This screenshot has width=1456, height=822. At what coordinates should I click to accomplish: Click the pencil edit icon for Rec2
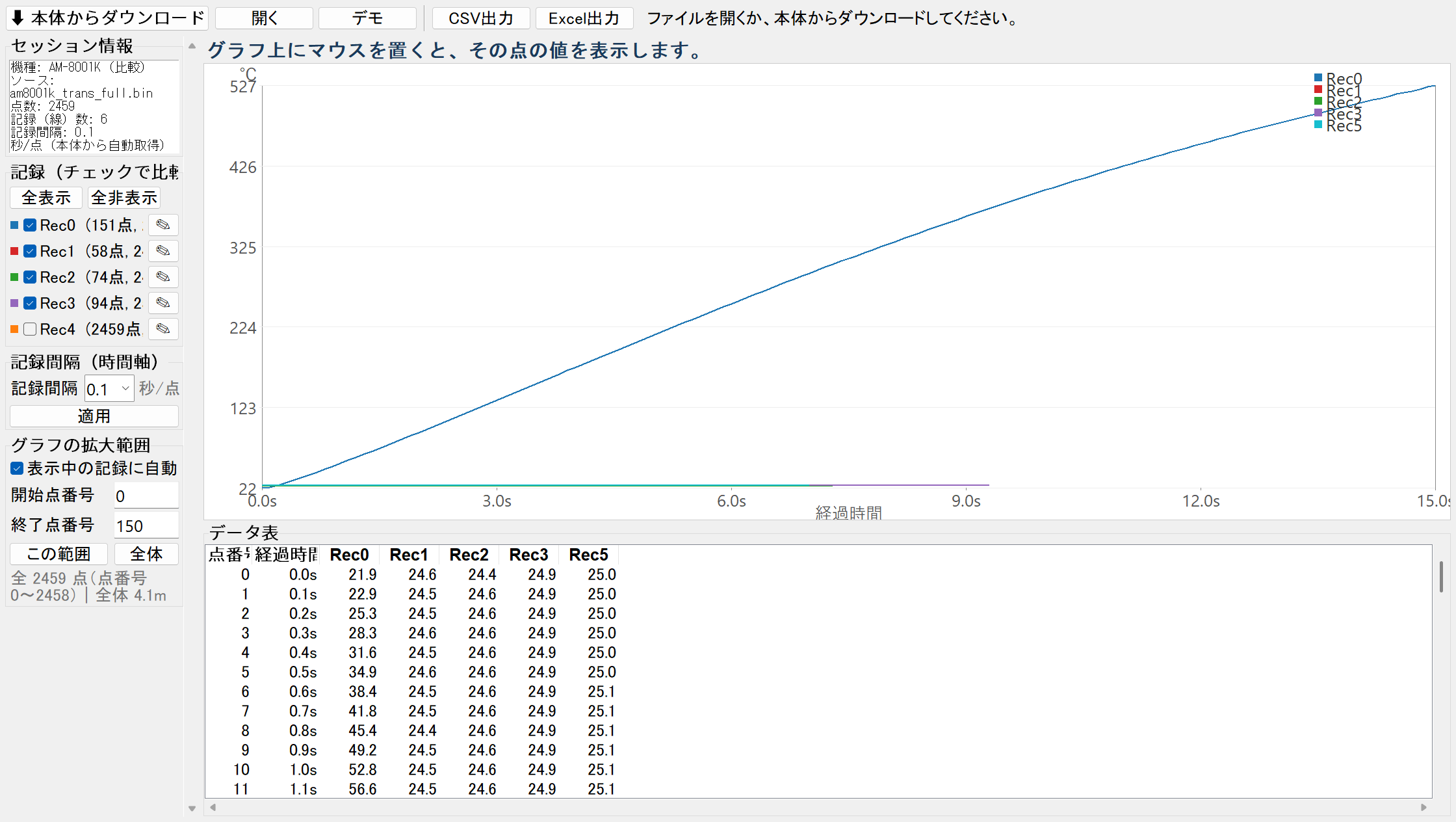click(x=163, y=277)
